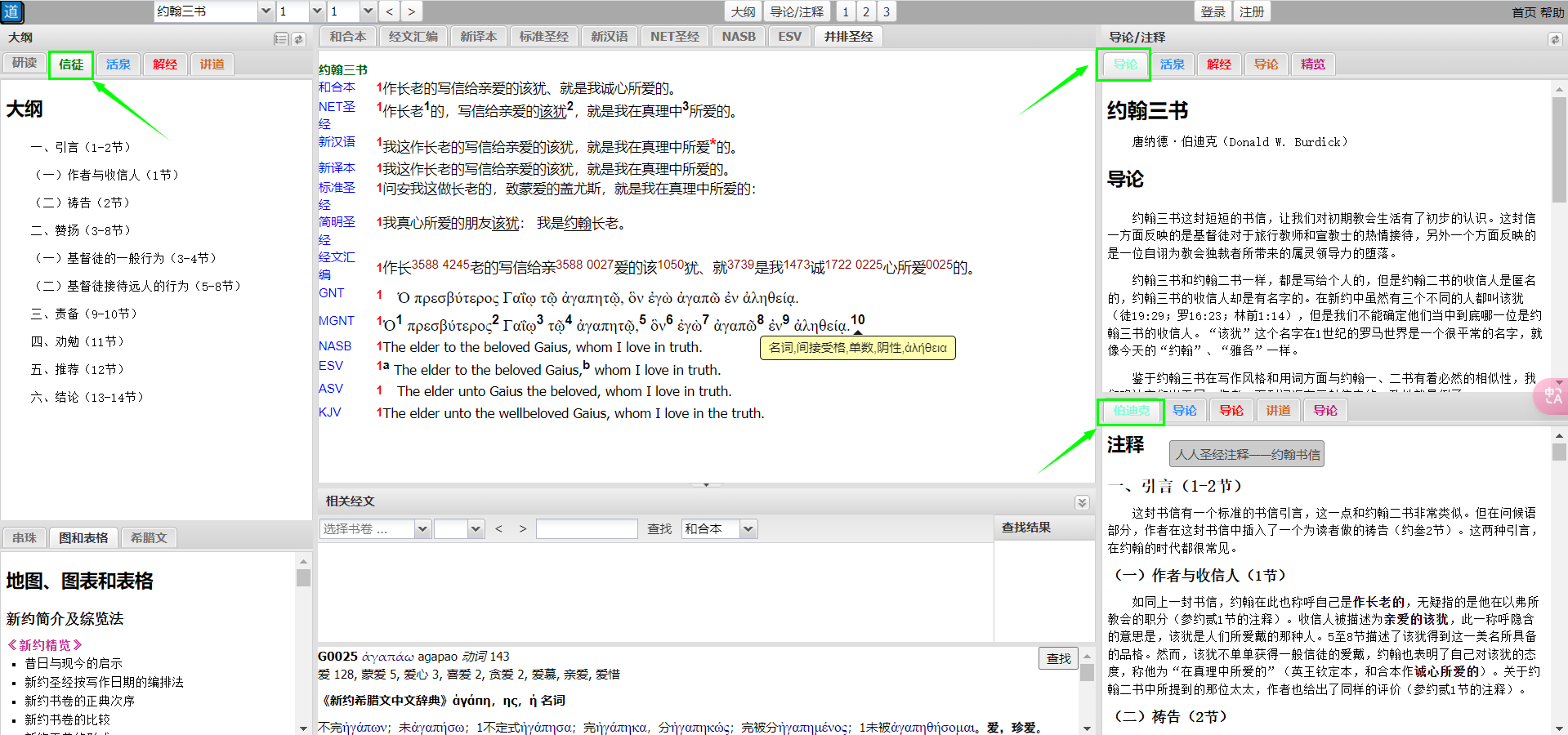1568x735 pixels.
Task: Open the 希腊文 tab in lower-left panel
Action: pyautogui.click(x=149, y=537)
